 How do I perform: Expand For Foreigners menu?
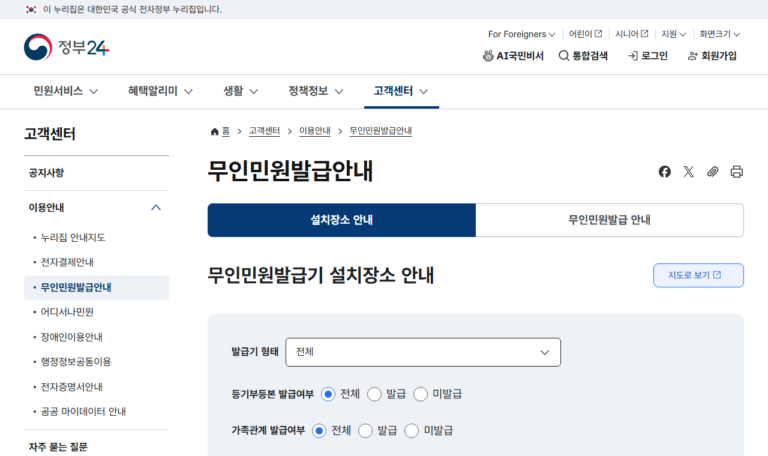(x=522, y=34)
